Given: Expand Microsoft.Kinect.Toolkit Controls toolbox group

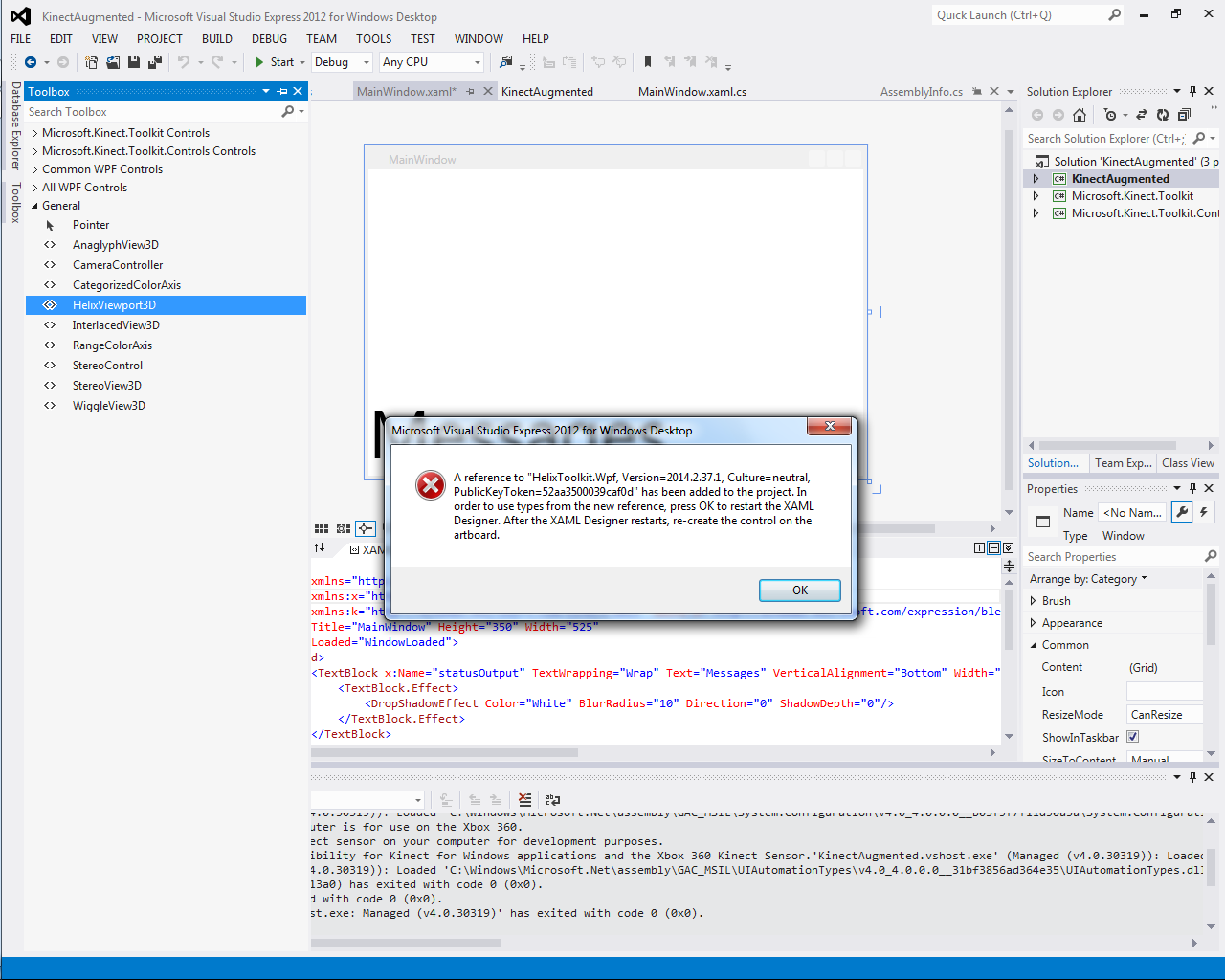Looking at the screenshot, I should (34, 133).
